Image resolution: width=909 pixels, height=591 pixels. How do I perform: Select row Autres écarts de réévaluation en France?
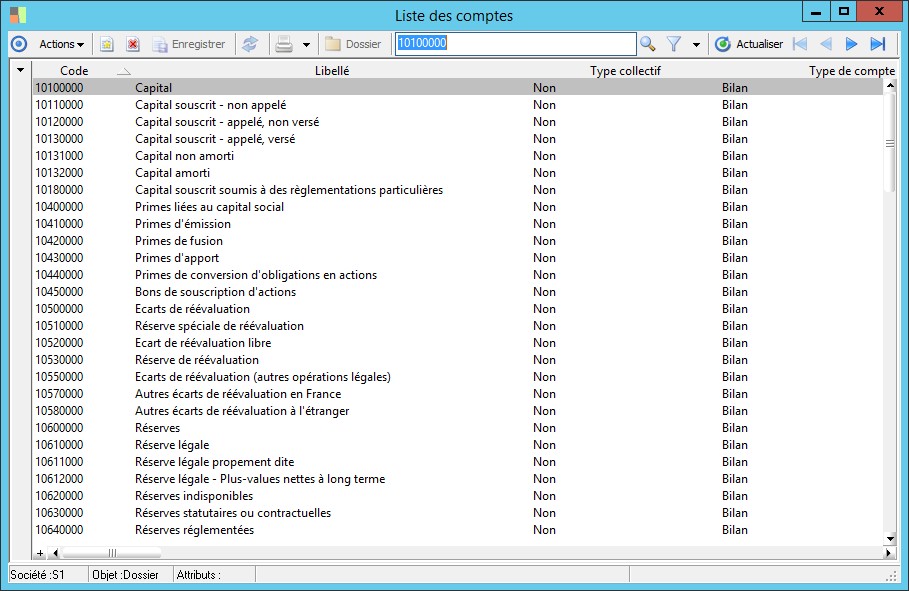458,394
